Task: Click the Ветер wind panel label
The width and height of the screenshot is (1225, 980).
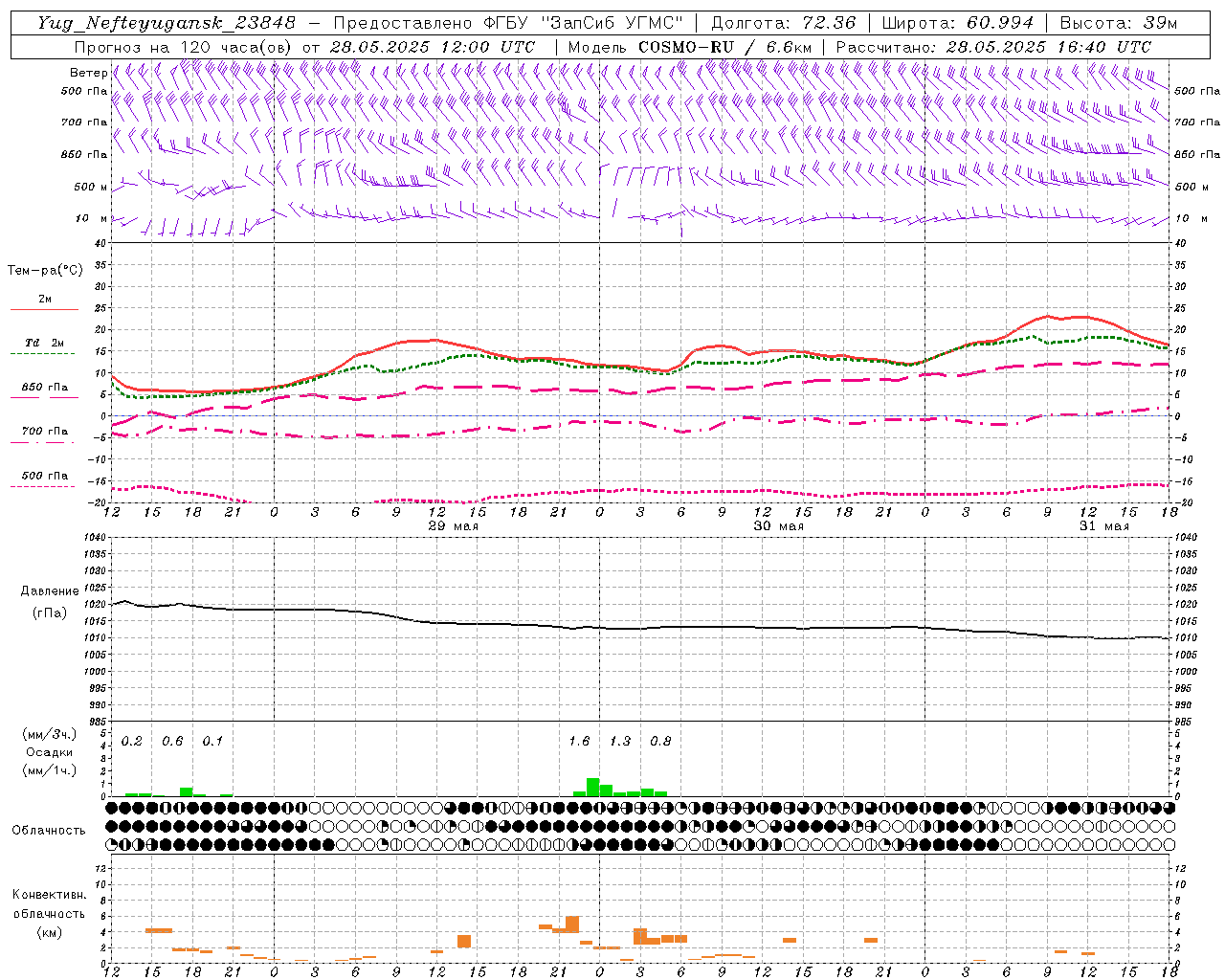Action: (x=88, y=73)
